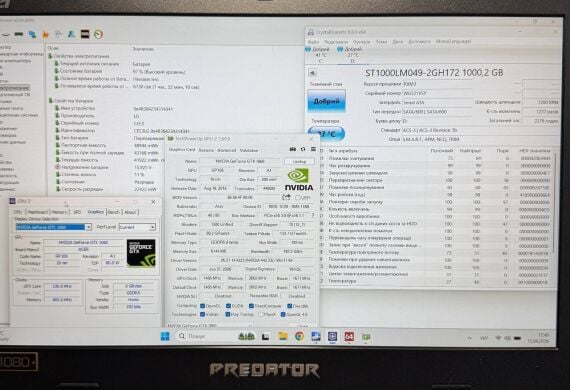The height and width of the screenshot is (390, 570).
Task: Toggle the OpenCL checkbox in GPU-Z
Action: click(202, 306)
